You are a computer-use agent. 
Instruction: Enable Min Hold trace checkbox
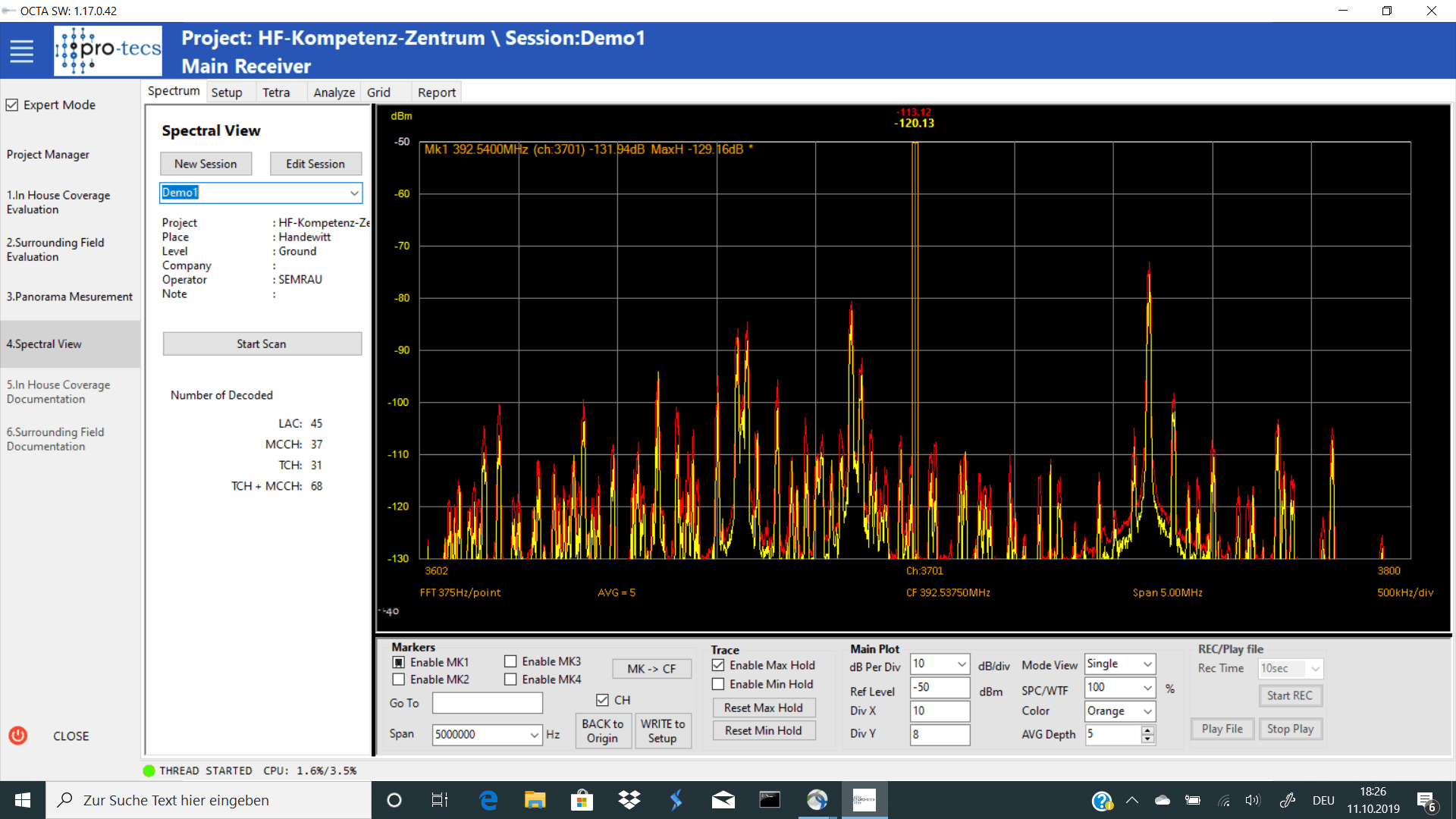click(x=718, y=684)
